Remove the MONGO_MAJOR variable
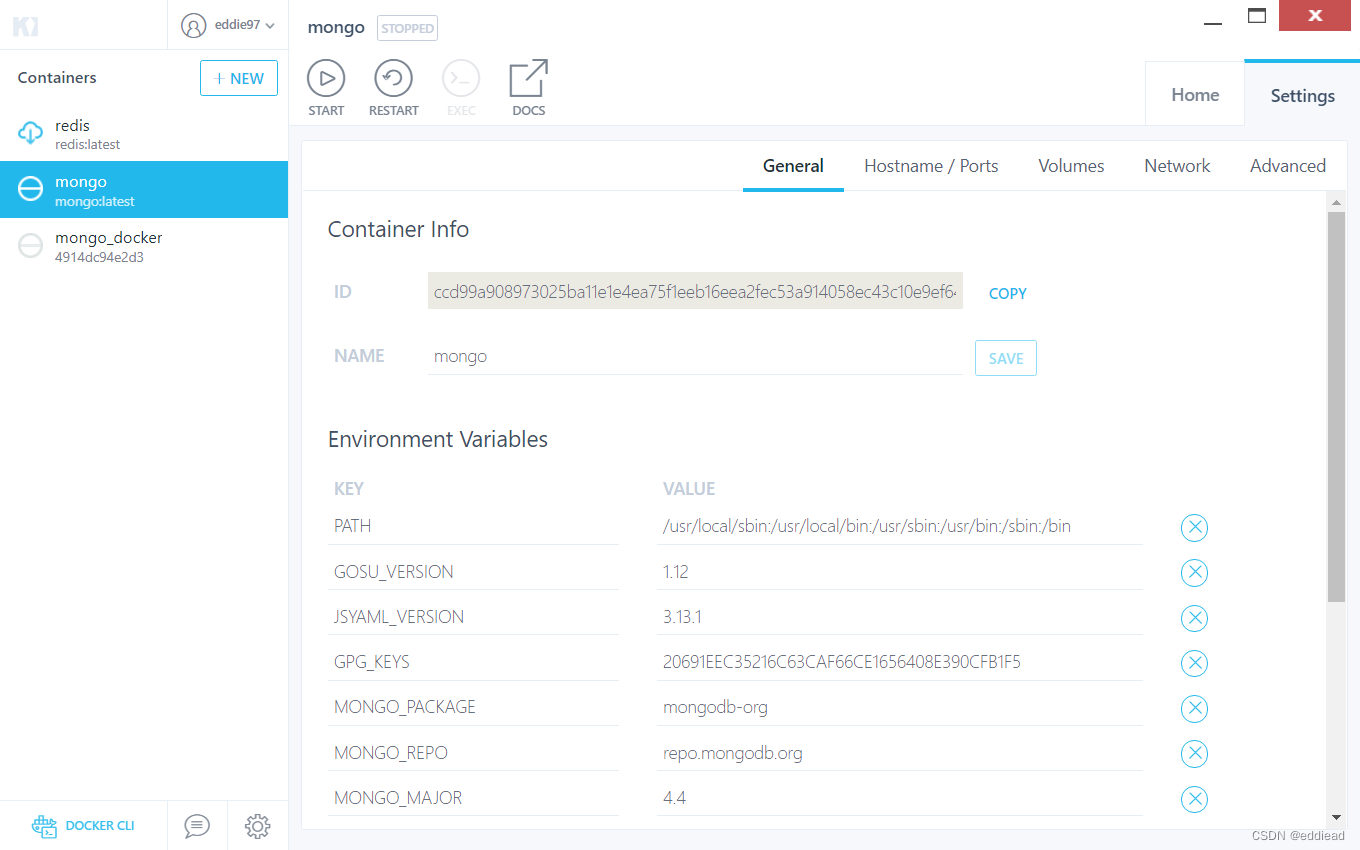 1194,799
